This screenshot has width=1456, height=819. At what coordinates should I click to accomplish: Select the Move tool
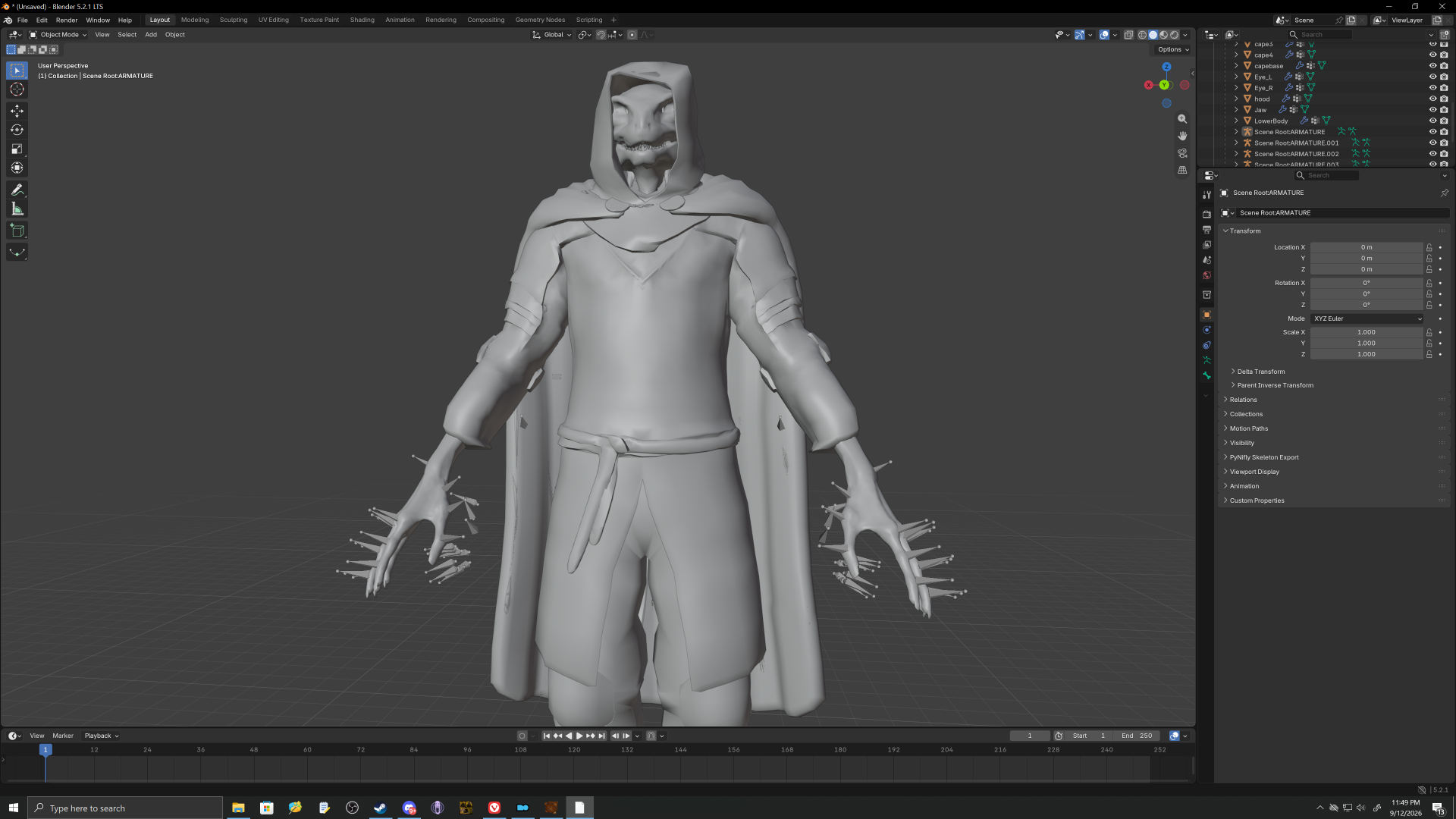point(17,111)
